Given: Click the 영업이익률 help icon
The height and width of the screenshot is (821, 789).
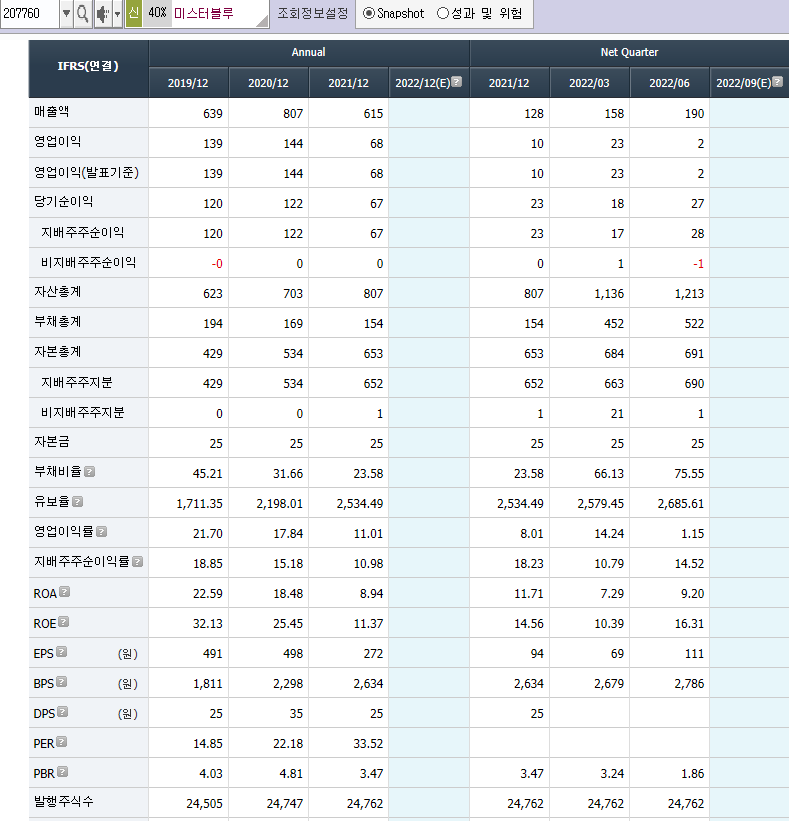Looking at the screenshot, I should pyautogui.click(x=102, y=531).
